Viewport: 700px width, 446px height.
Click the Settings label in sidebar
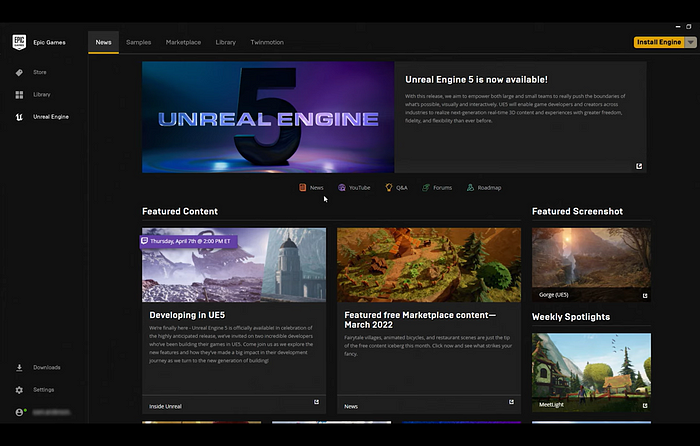pos(43,390)
